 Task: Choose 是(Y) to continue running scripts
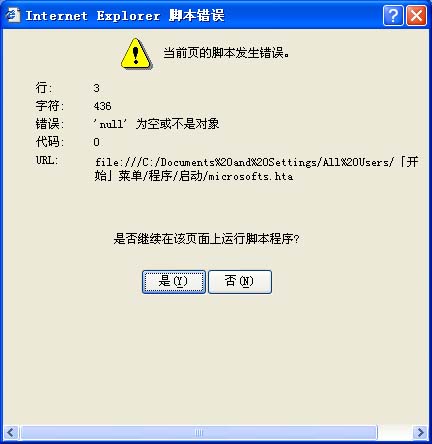pyautogui.click(x=174, y=282)
